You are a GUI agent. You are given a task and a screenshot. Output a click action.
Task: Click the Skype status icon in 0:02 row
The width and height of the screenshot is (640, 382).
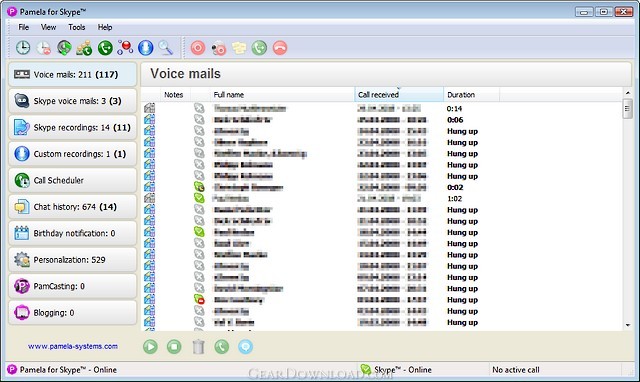pyautogui.click(x=199, y=187)
